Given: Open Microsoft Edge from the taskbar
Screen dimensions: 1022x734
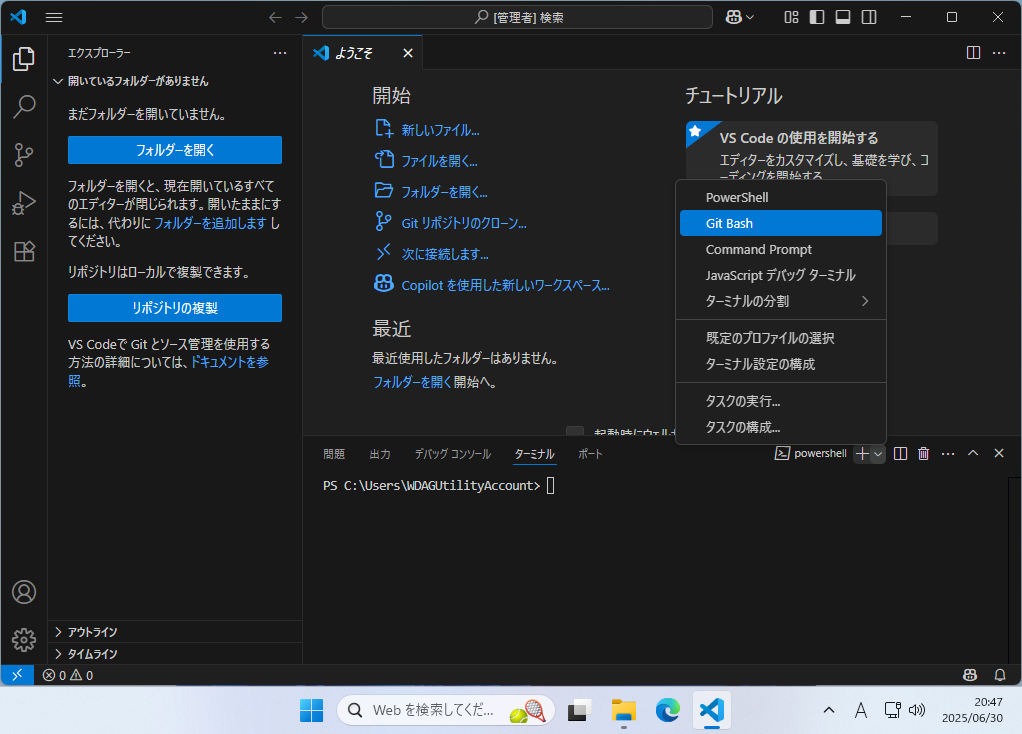Looking at the screenshot, I should [x=667, y=710].
